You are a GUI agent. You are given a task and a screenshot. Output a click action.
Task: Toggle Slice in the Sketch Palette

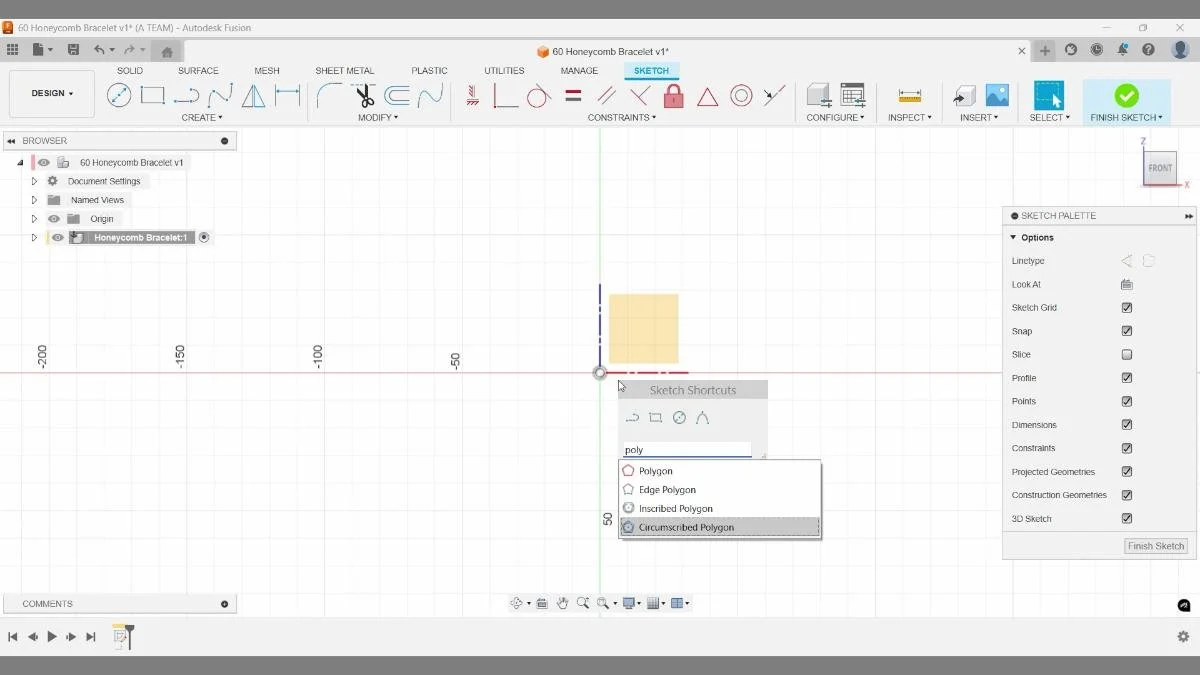(1127, 354)
